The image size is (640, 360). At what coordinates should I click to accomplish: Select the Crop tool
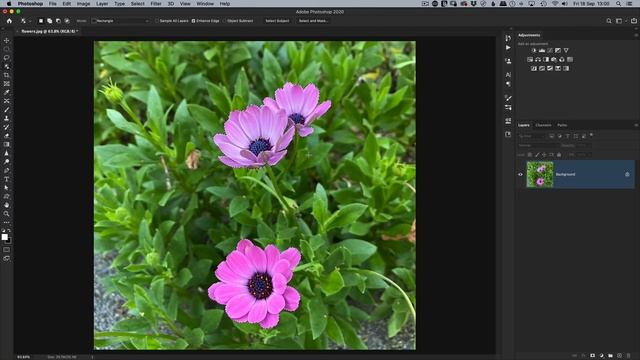pos(7,75)
